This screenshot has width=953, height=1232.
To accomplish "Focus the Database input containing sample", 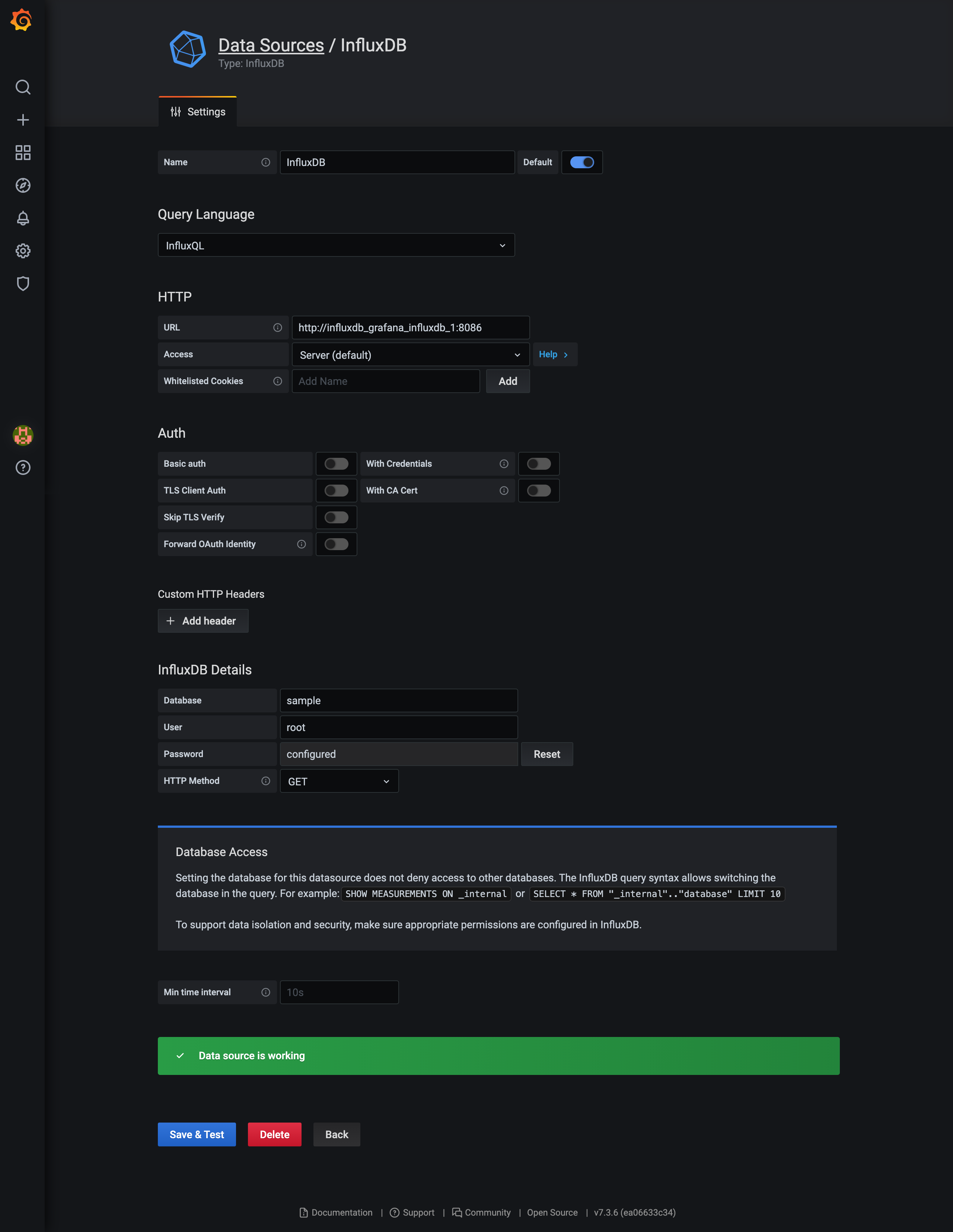I will [399, 700].
